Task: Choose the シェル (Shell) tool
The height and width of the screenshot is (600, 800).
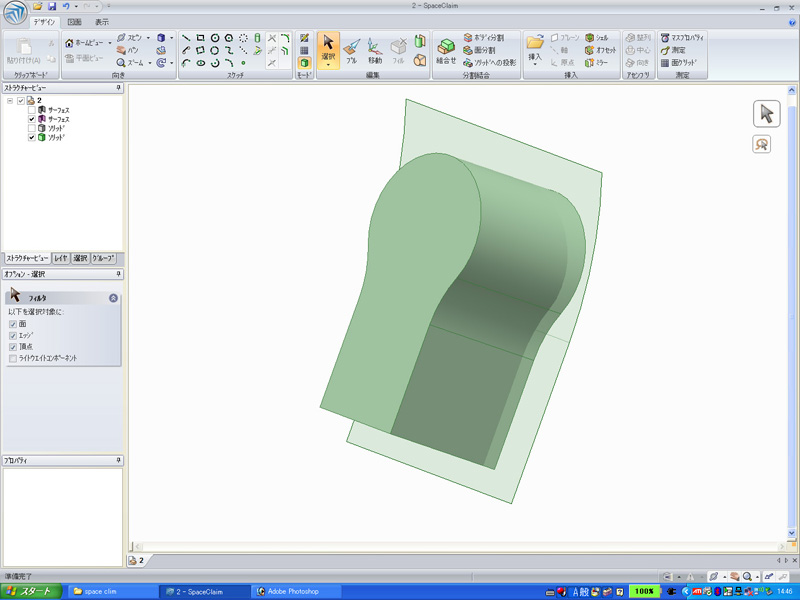Action: 596,37
